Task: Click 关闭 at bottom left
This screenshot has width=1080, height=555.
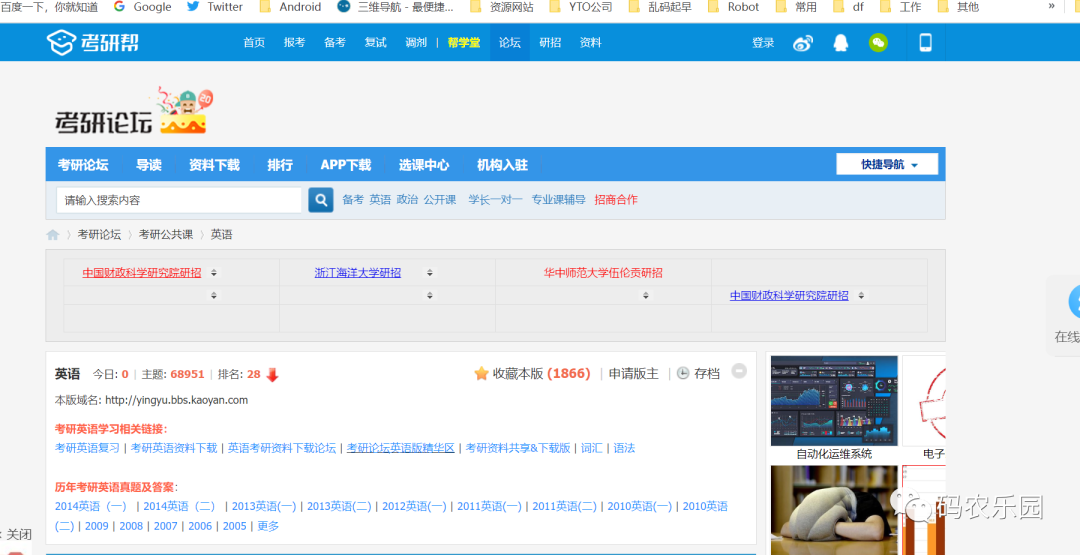Action: (x=19, y=534)
